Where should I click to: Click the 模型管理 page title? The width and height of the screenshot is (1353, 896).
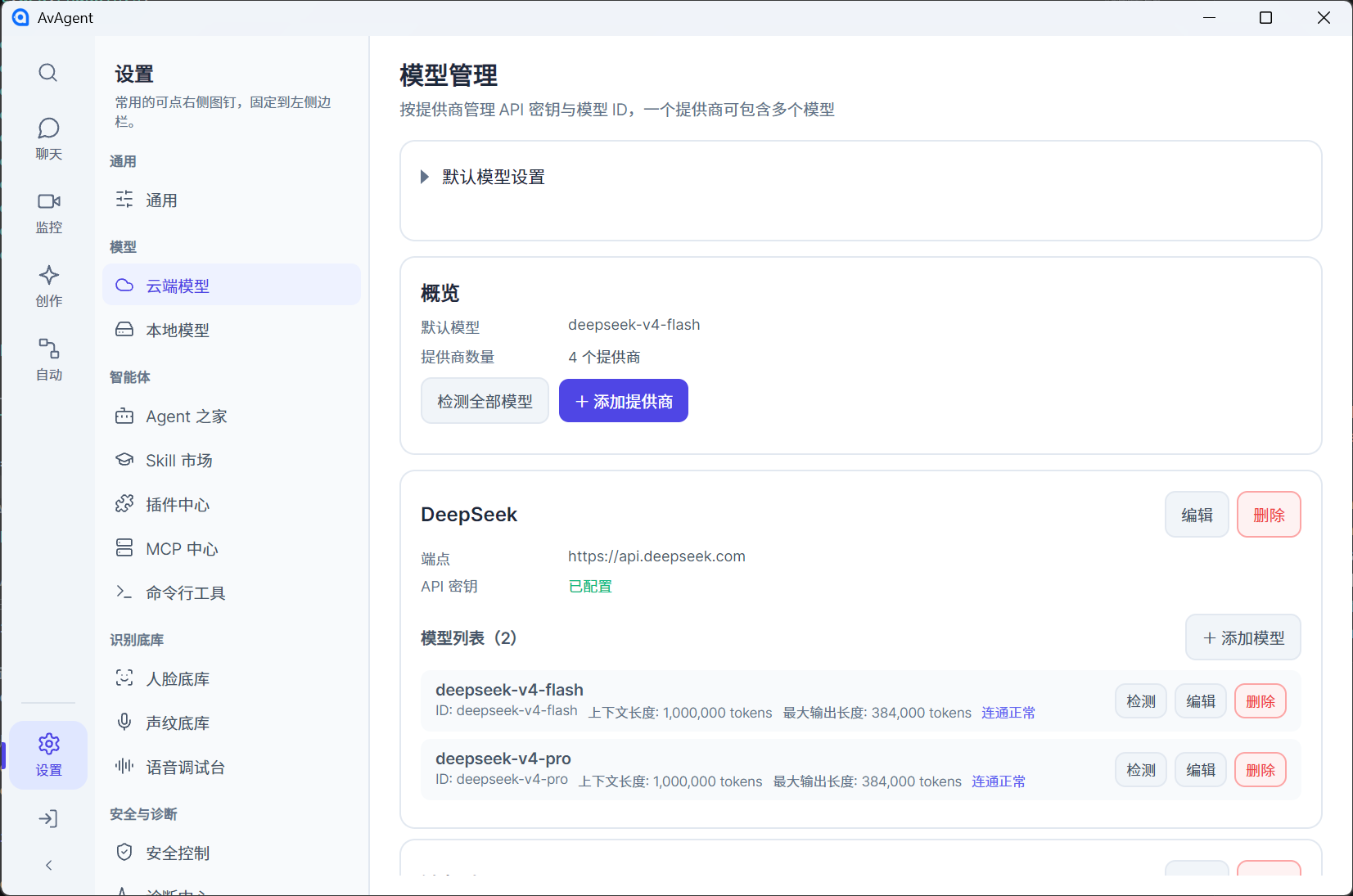(x=449, y=75)
